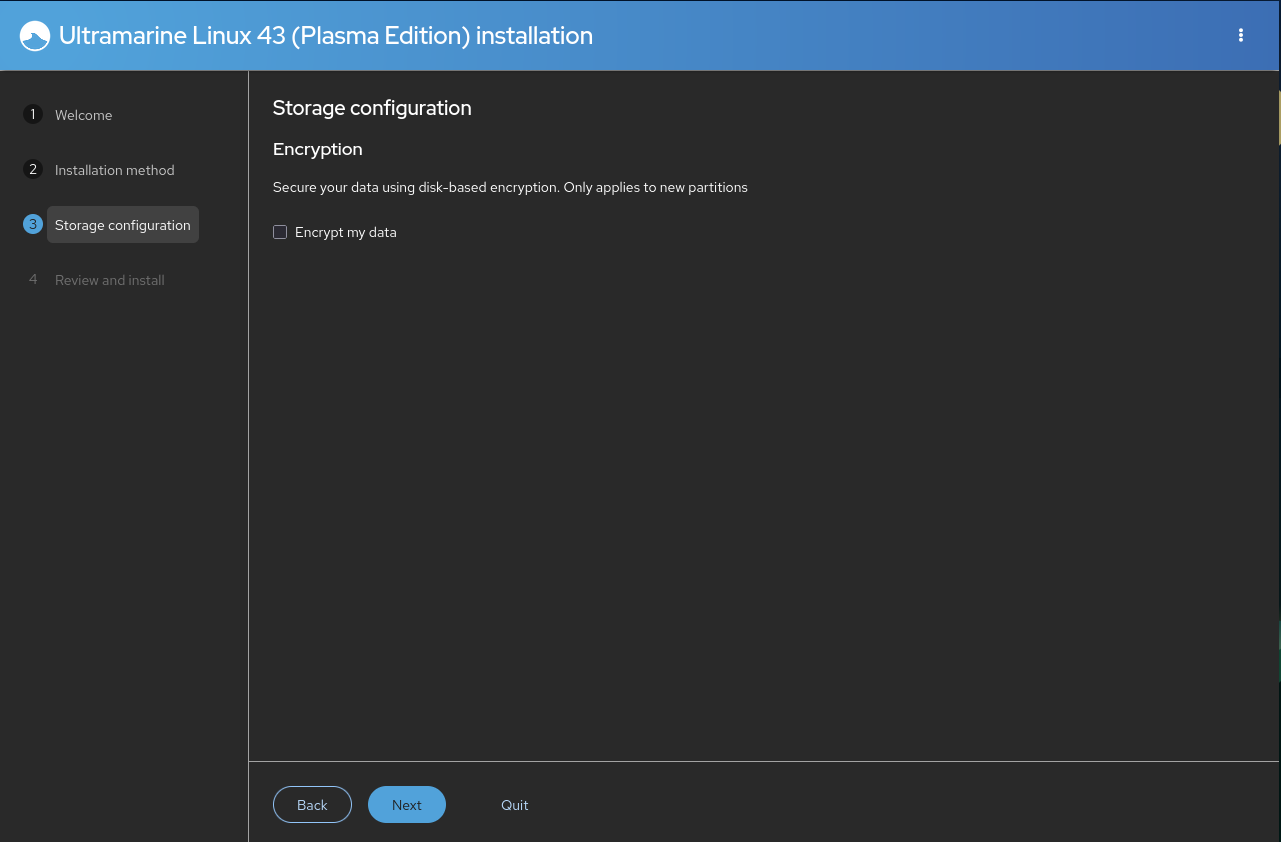Quit the installer
The image size is (1281, 842).
click(515, 805)
